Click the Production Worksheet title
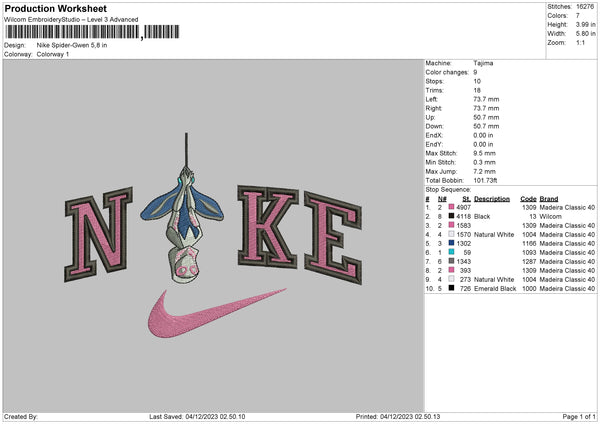The height and width of the screenshot is (424, 600). click(55, 8)
